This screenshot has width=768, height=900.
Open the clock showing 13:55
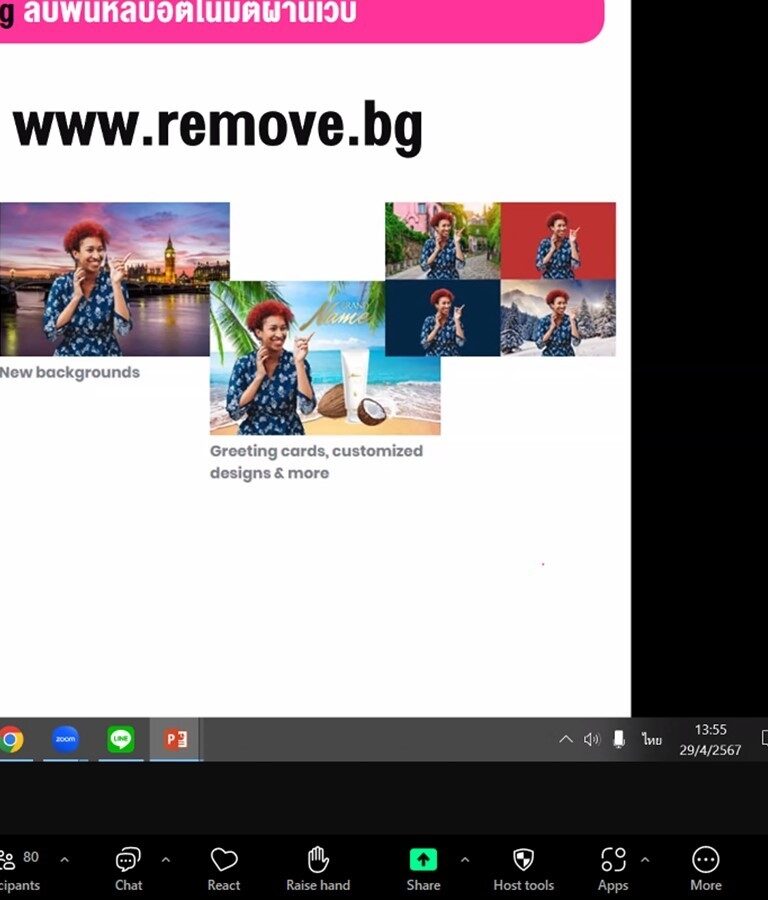click(x=711, y=730)
